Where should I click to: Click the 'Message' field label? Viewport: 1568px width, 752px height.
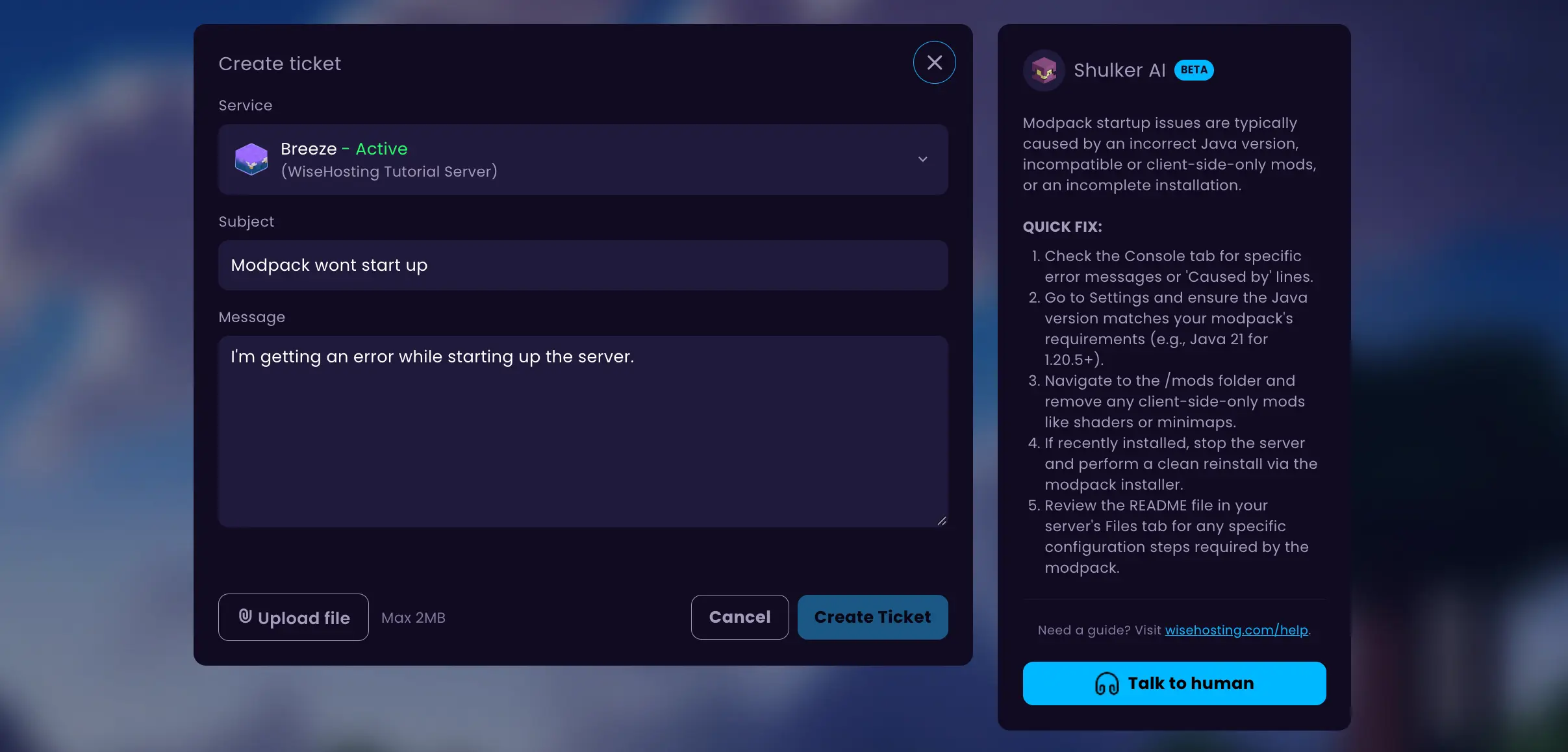tap(251, 317)
